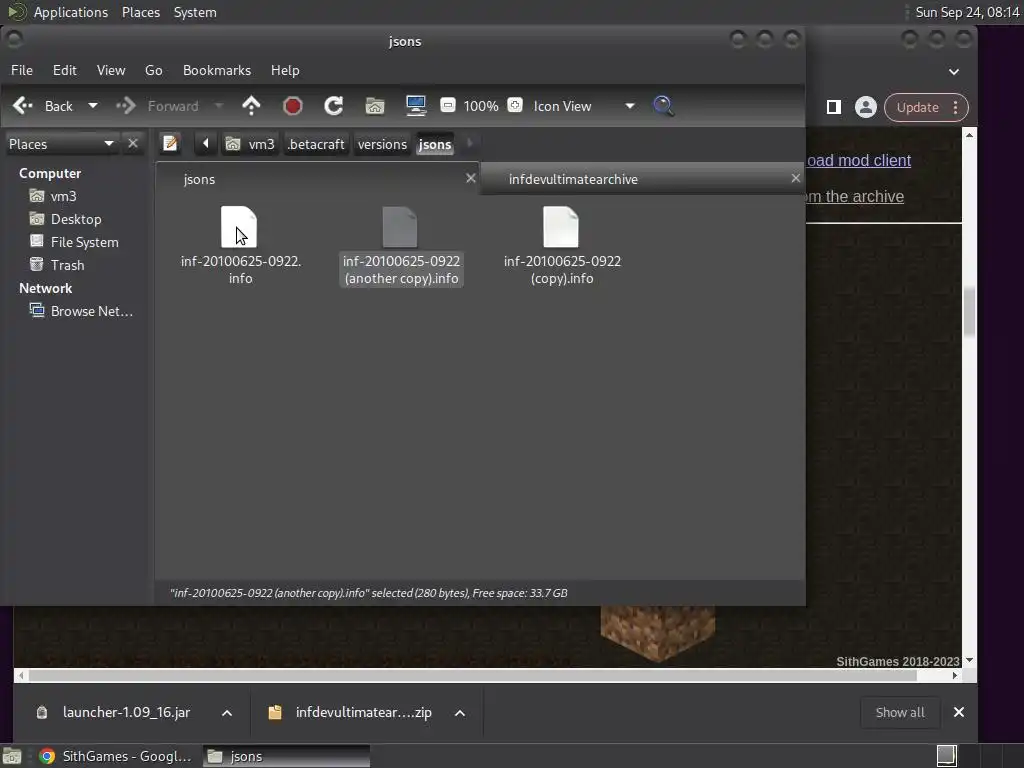Select inf-20100625-0922 (copy).info file
Image resolution: width=1024 pixels, height=768 pixels.
click(x=562, y=246)
